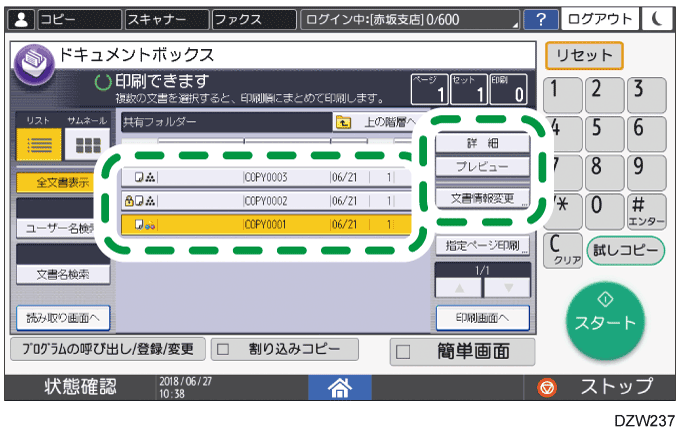Open 指定ページ印刷 button
This screenshot has width=679, height=431.
482,246
